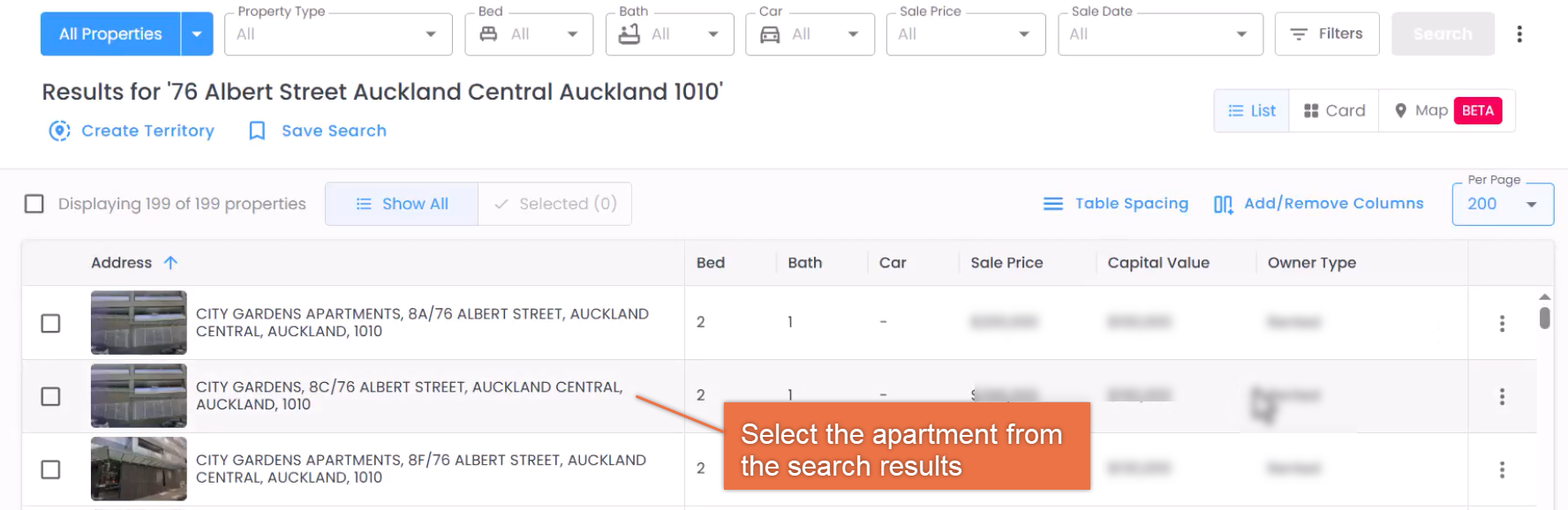This screenshot has width=1568, height=510.
Task: Check the select-all properties checkbox
Action: (34, 204)
